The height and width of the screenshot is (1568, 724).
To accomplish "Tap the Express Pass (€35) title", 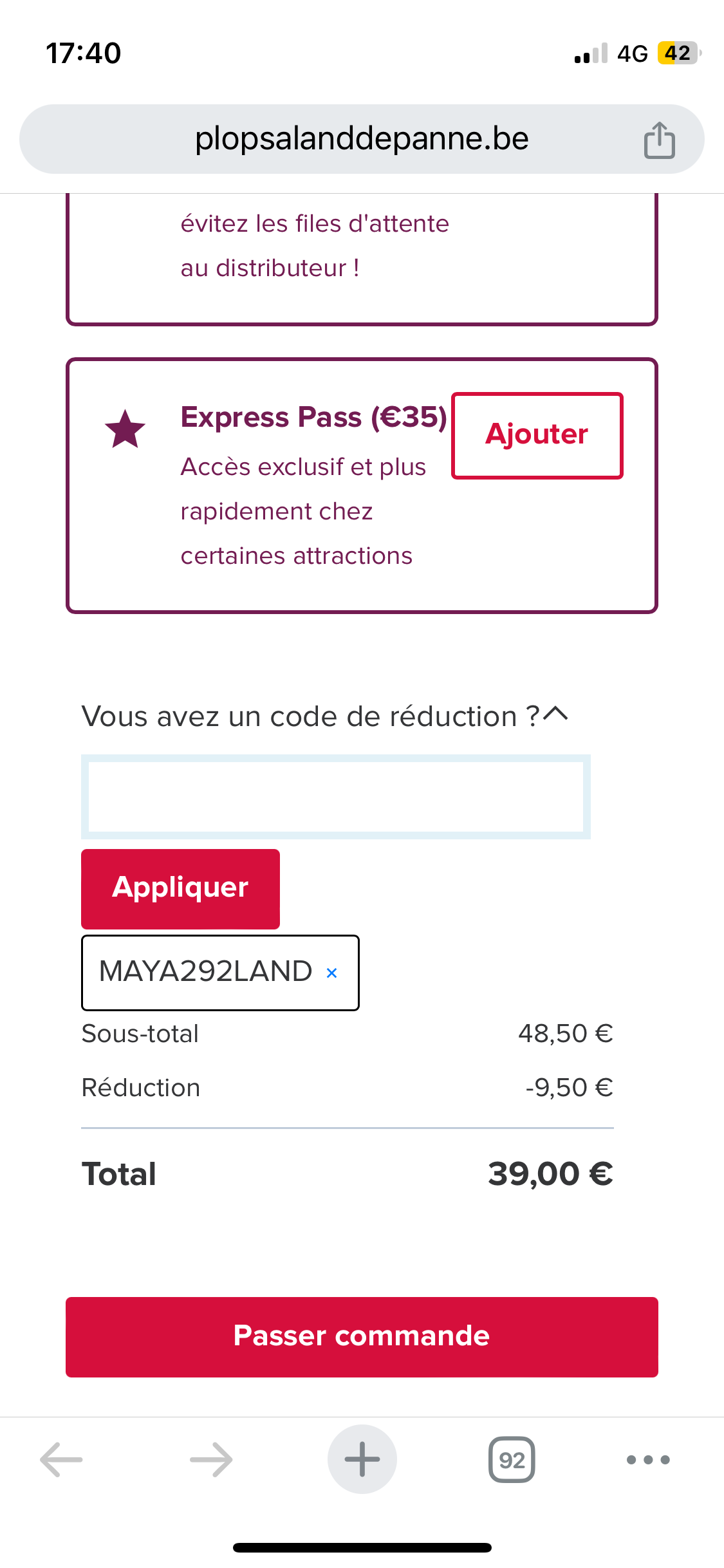I will pyautogui.click(x=313, y=417).
